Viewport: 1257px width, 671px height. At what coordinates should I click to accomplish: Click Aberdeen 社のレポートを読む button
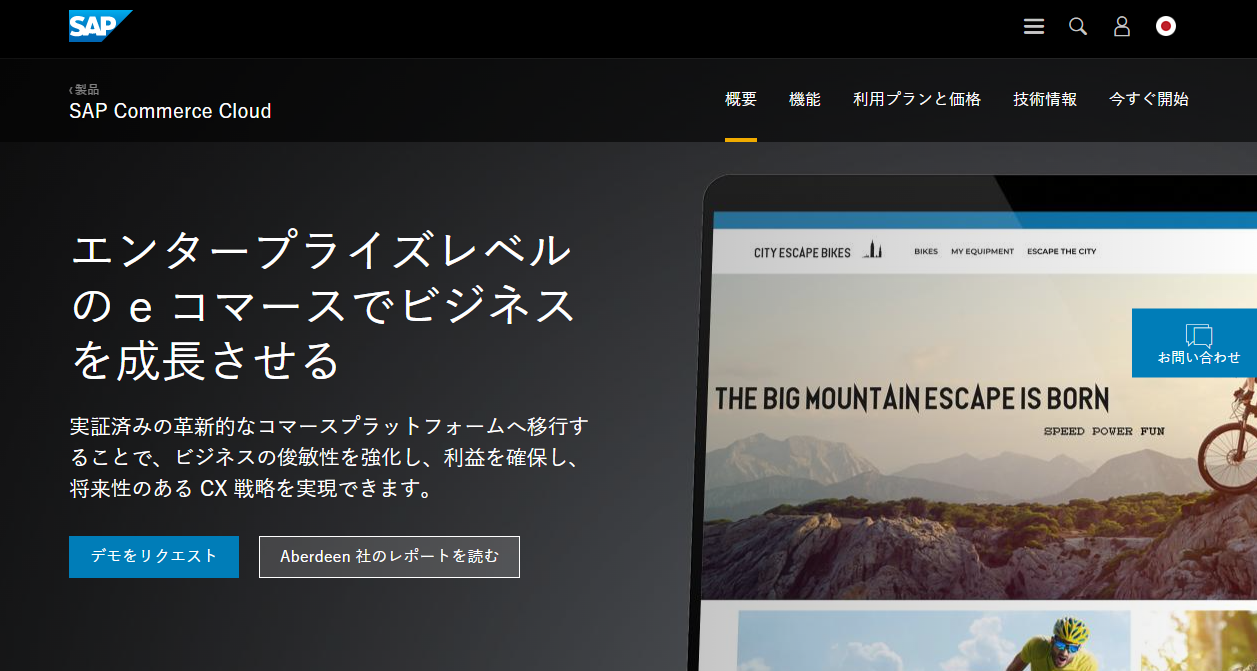pyautogui.click(x=389, y=557)
